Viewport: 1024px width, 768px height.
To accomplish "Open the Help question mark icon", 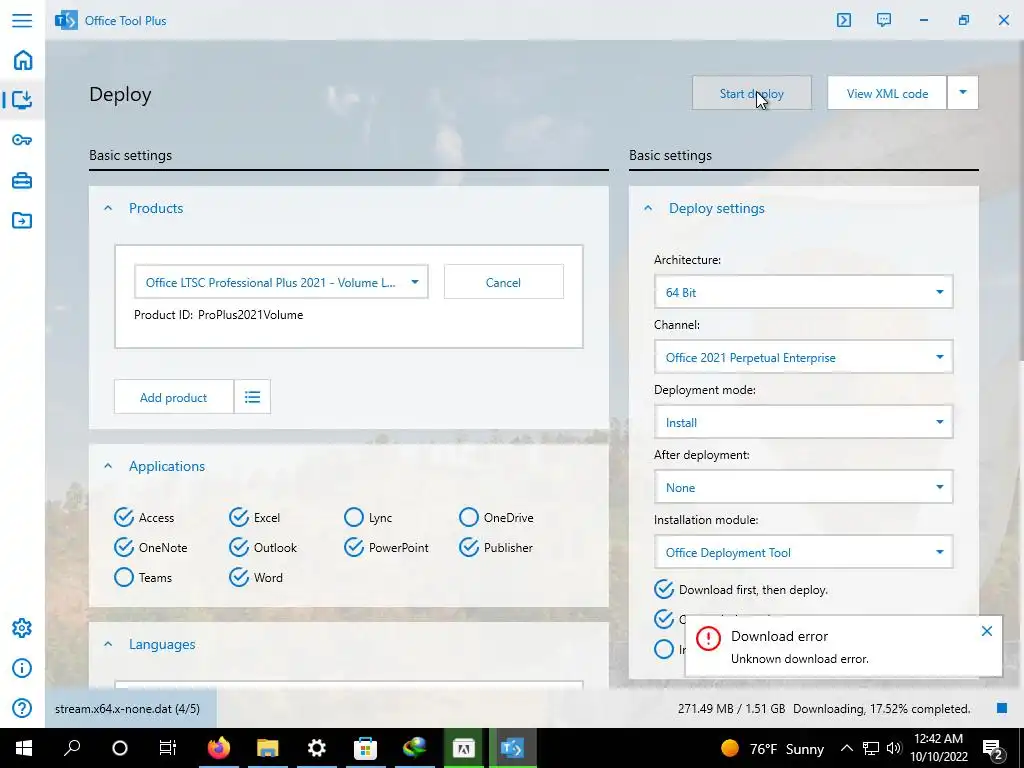I will [22, 708].
